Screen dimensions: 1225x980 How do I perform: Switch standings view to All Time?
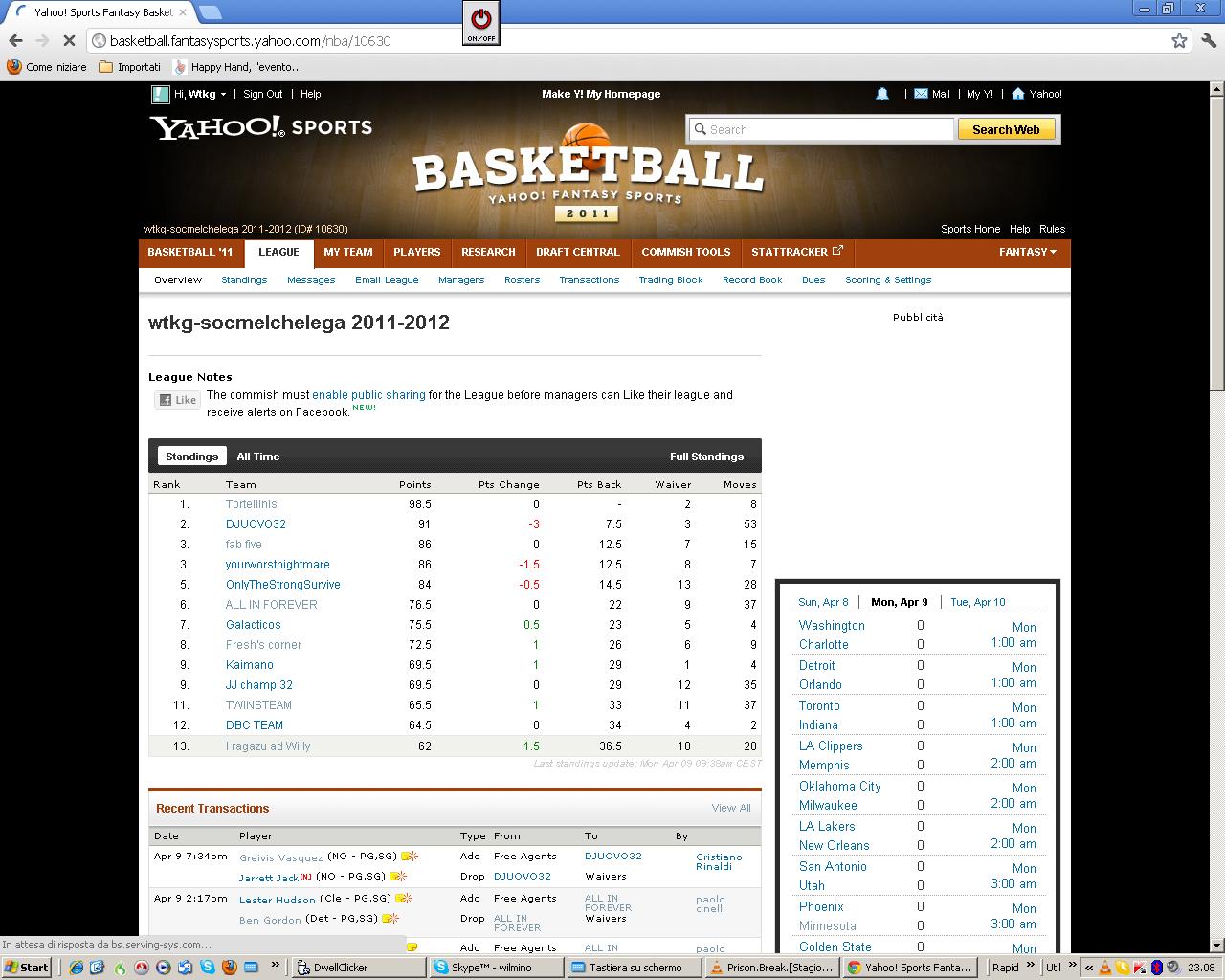click(x=258, y=457)
